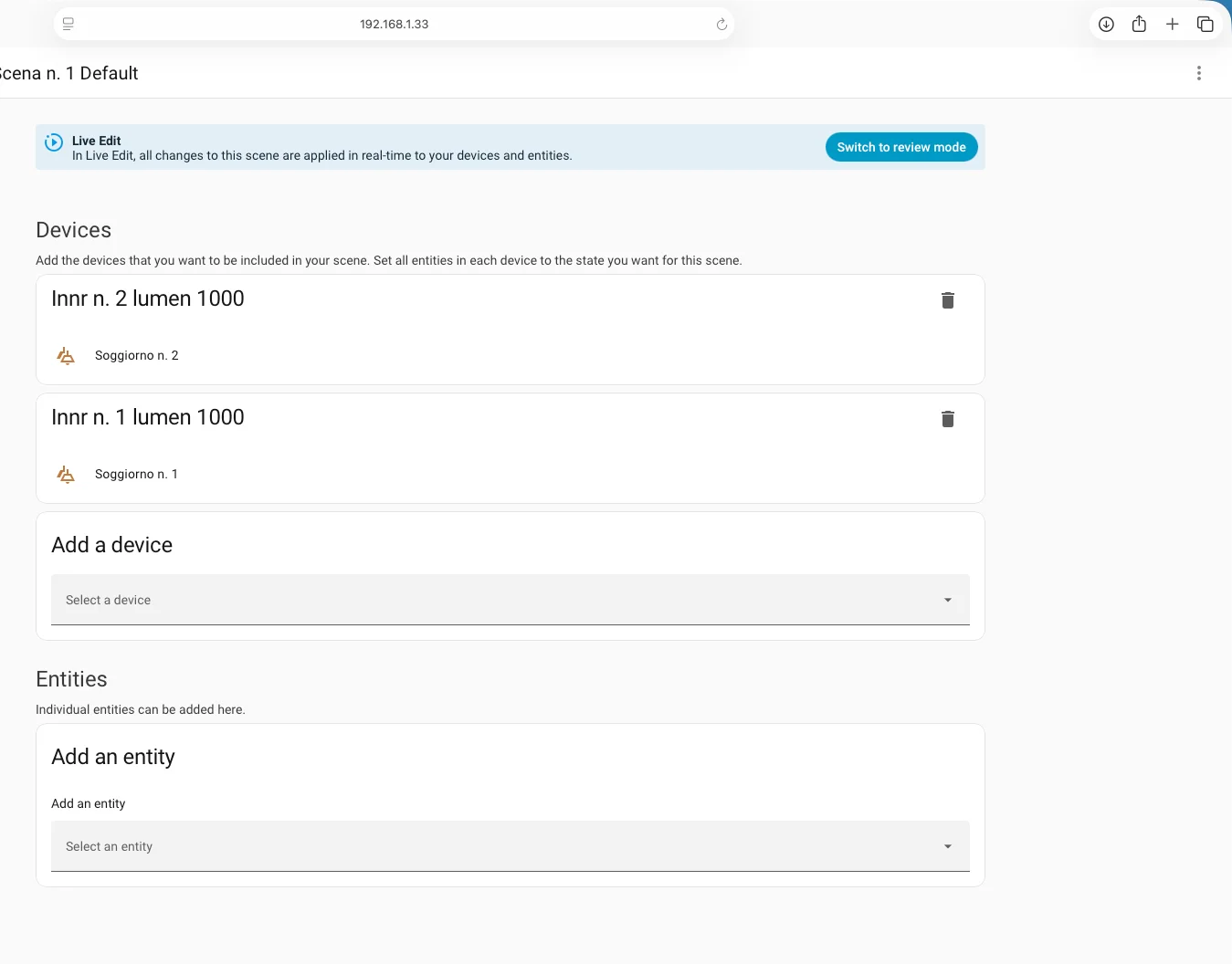This screenshot has height=964, width=1232.
Task: Click the Devices section heading
Action: [x=74, y=230]
